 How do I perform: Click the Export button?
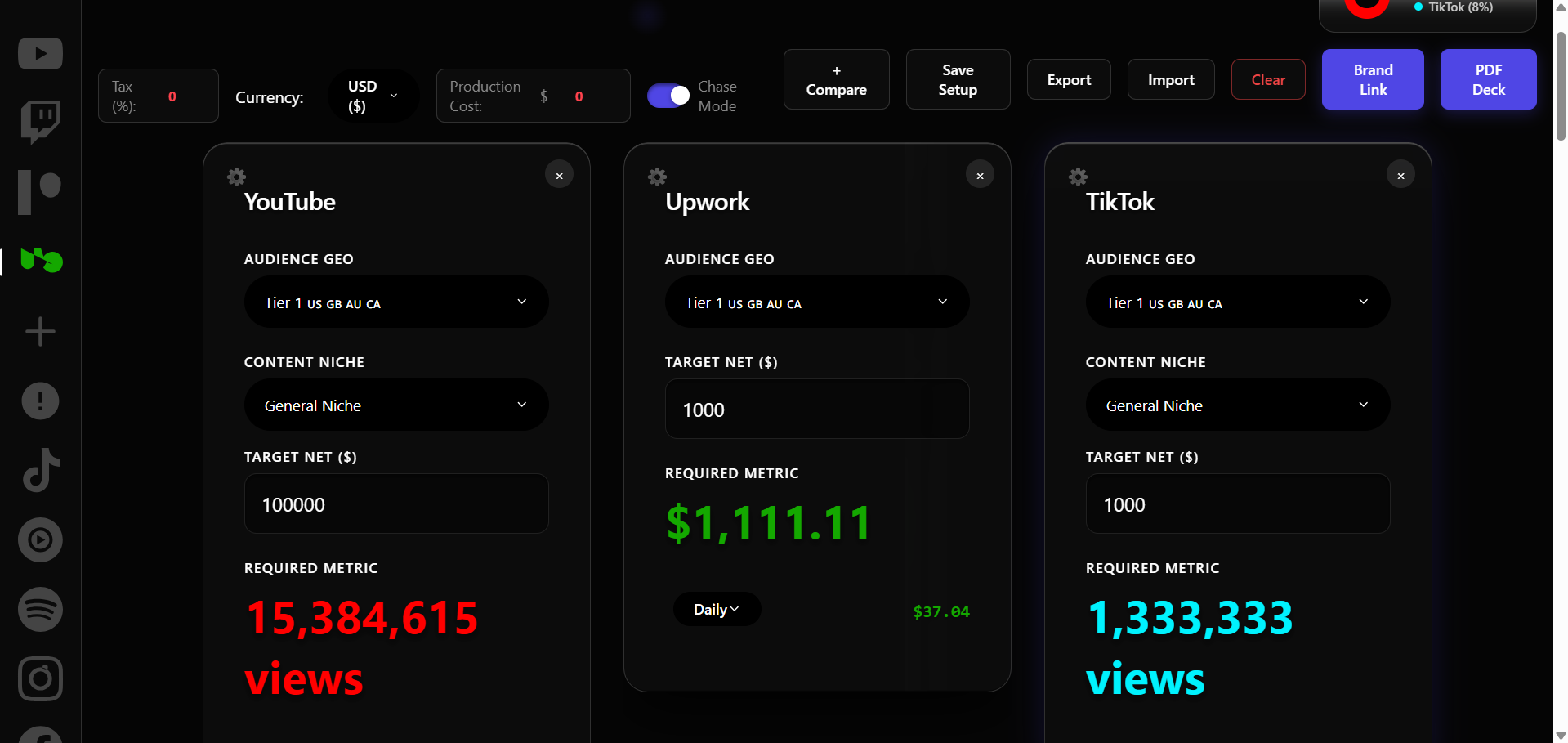pyautogui.click(x=1069, y=79)
